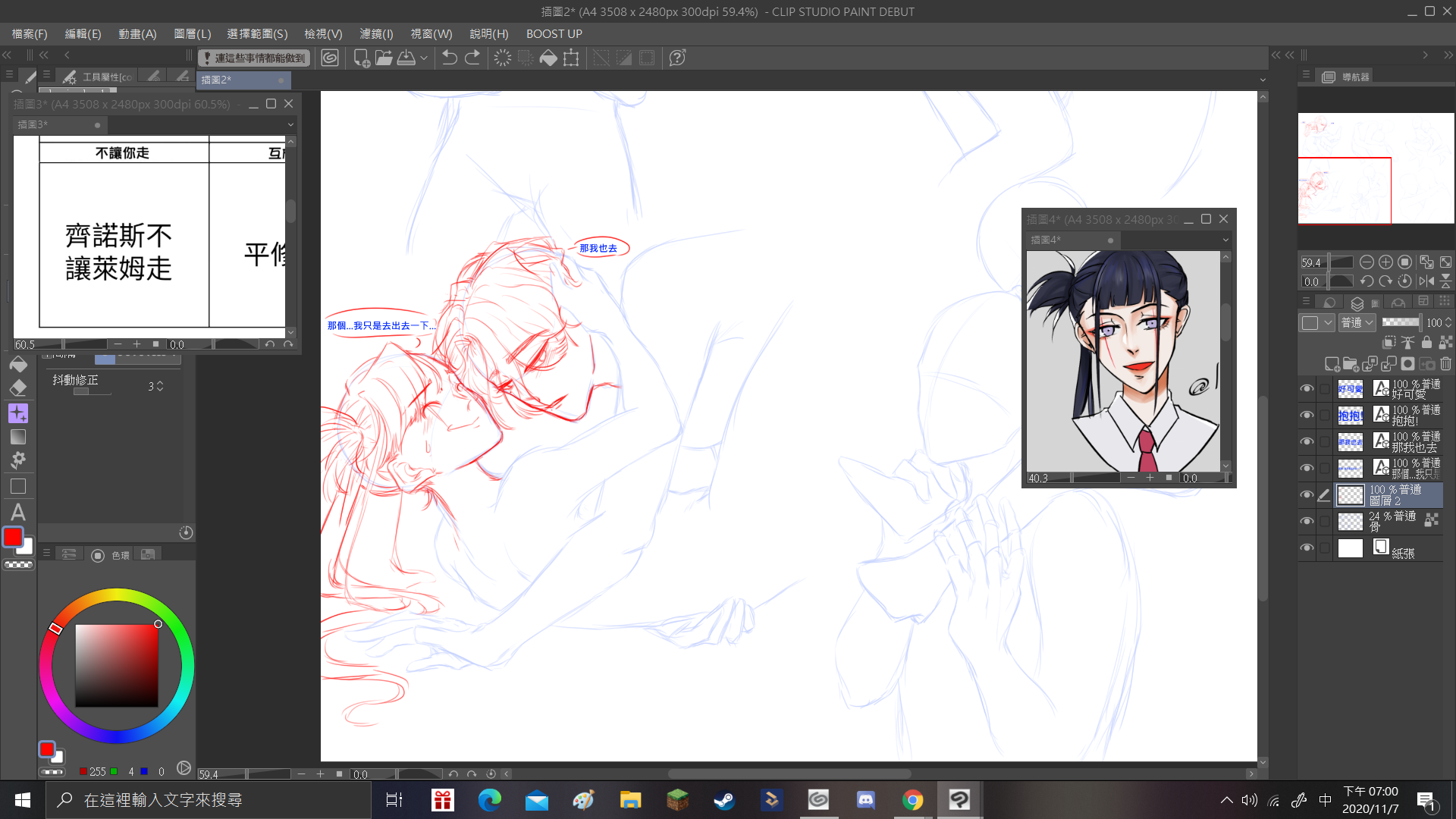Click the Fill bucket icon in command bar
This screenshot has width=1456, height=819.
[548, 58]
